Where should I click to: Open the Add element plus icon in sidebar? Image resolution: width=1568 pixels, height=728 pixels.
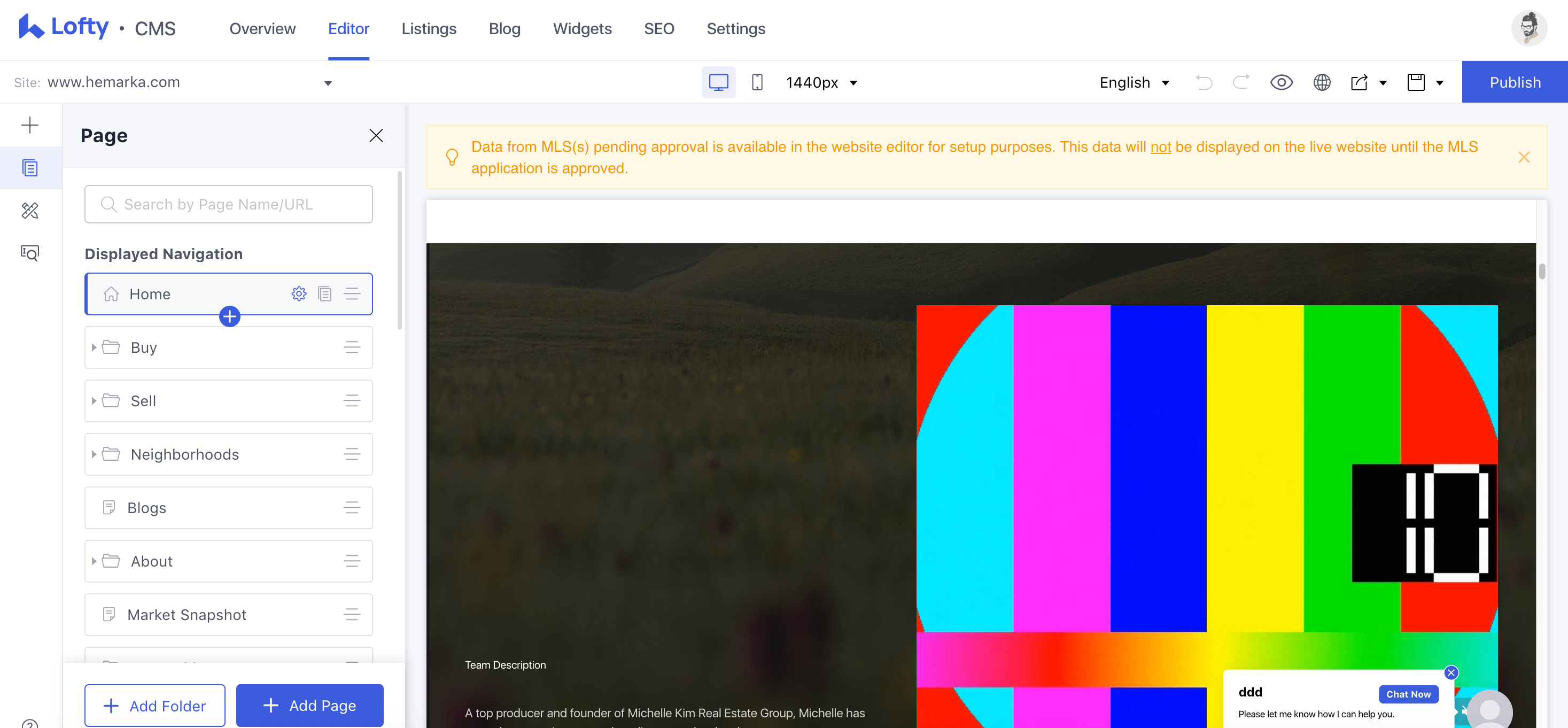(30, 126)
